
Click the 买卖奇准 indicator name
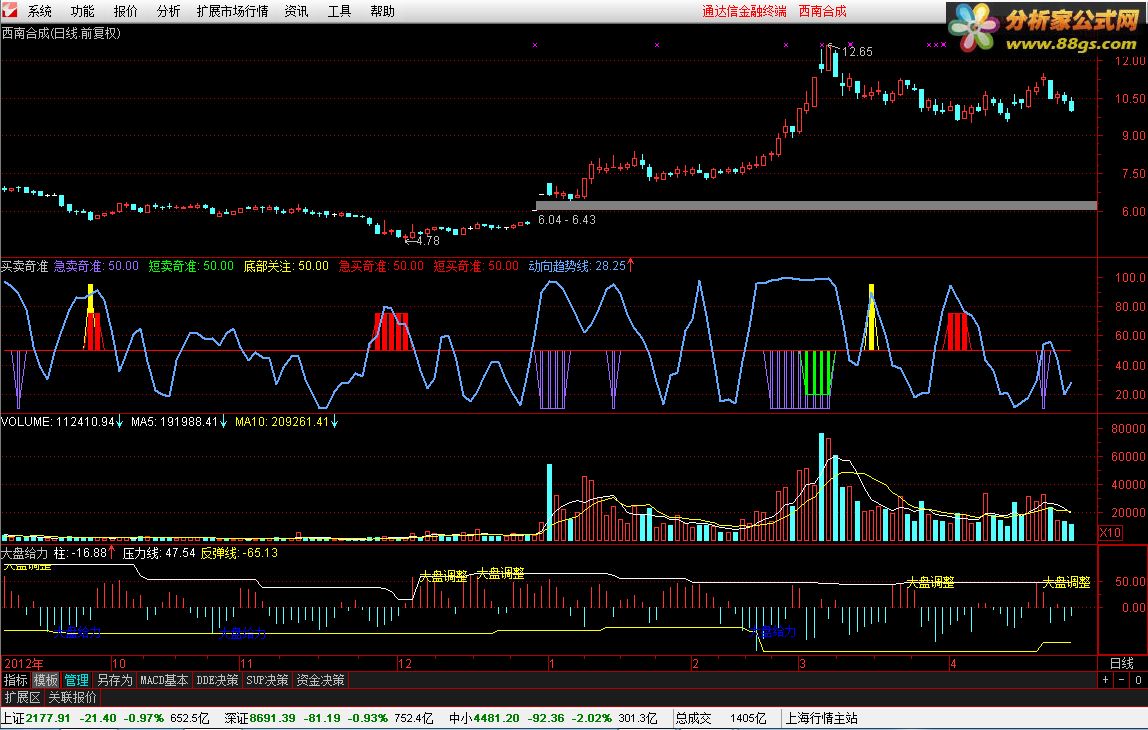tap(24, 266)
